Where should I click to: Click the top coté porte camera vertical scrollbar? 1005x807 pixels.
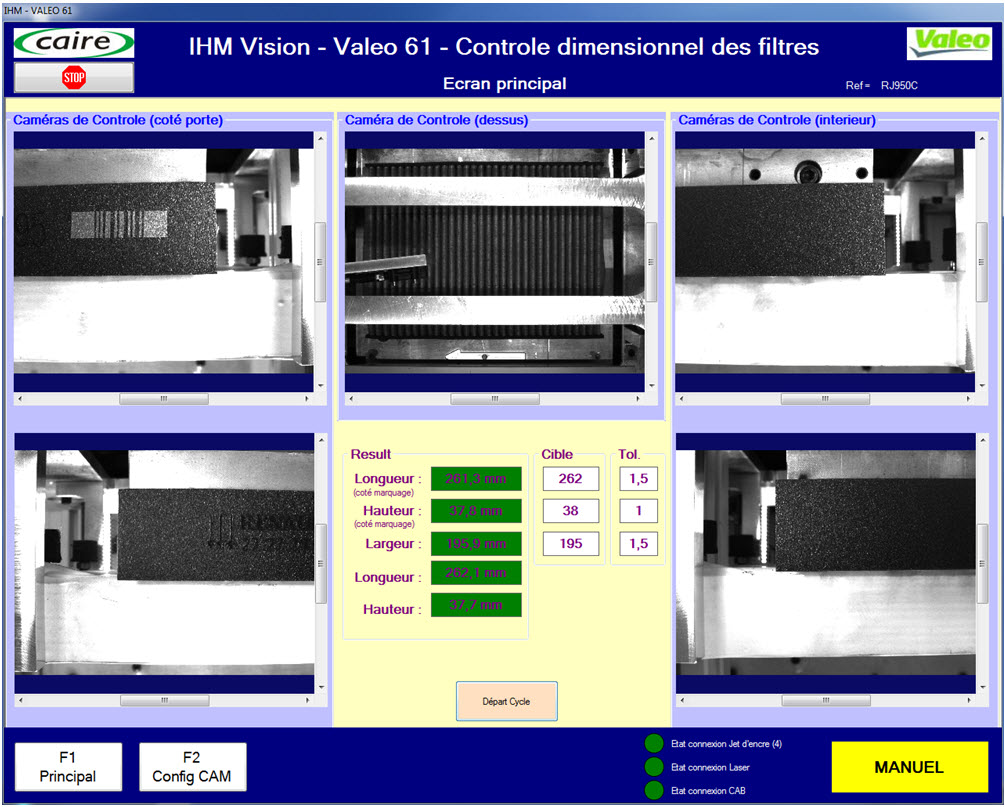point(320,262)
